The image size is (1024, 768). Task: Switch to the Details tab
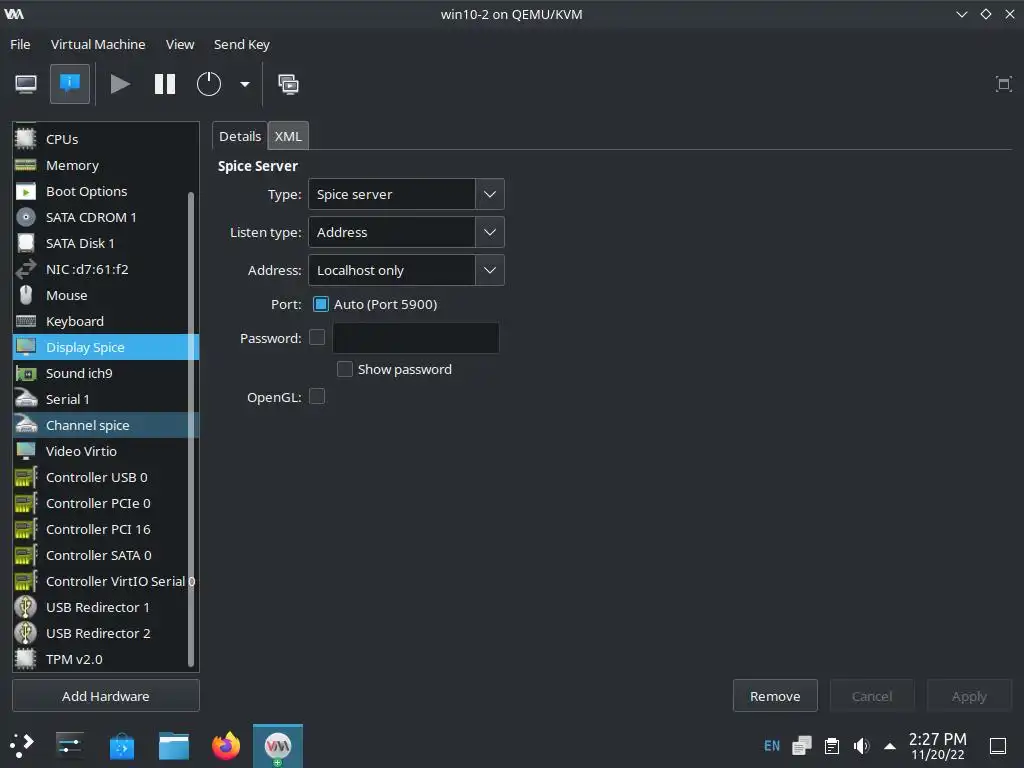240,136
